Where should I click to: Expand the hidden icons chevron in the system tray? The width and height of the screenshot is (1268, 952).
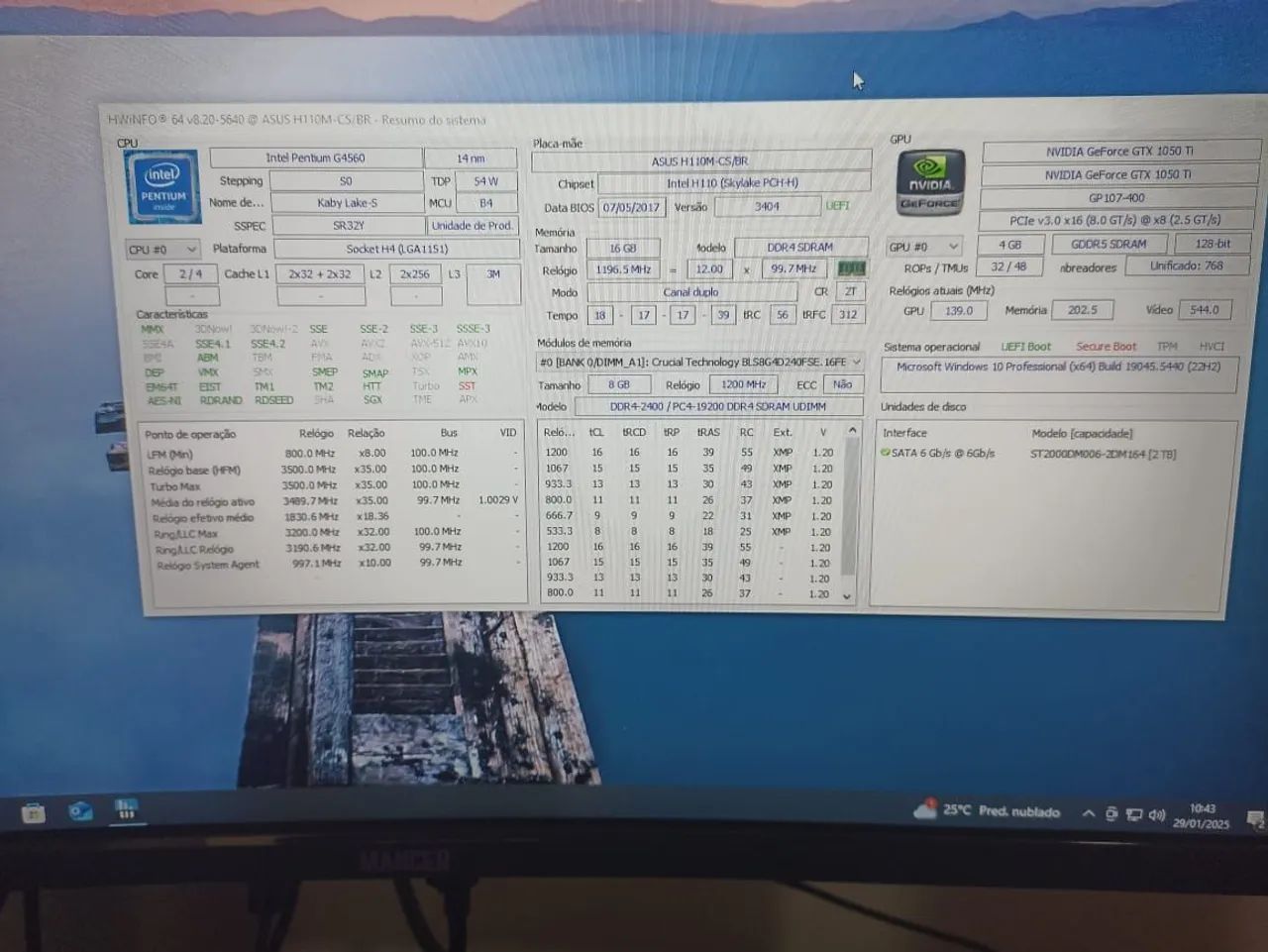click(x=1091, y=810)
